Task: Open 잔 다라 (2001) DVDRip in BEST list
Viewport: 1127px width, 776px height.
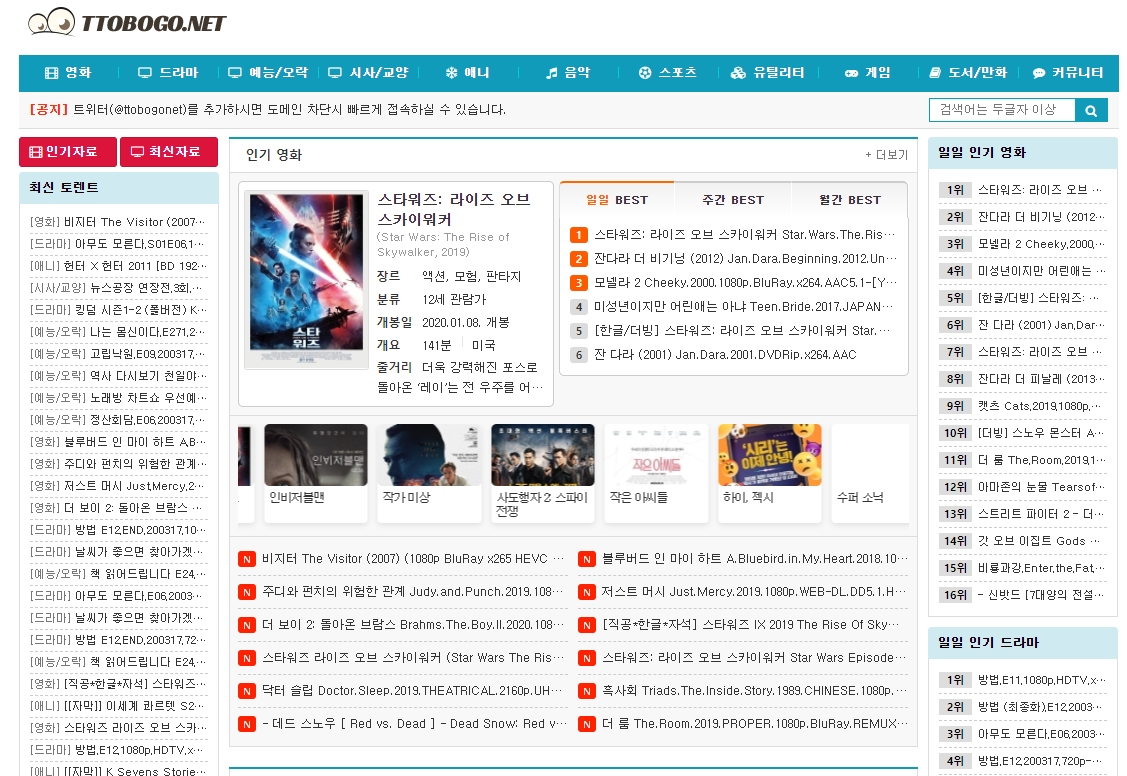Action: pyautogui.click(x=725, y=355)
